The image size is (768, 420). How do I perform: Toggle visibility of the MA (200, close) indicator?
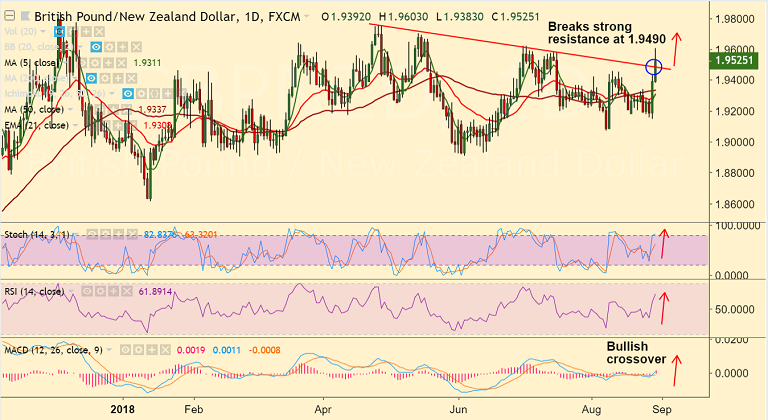coord(91,78)
